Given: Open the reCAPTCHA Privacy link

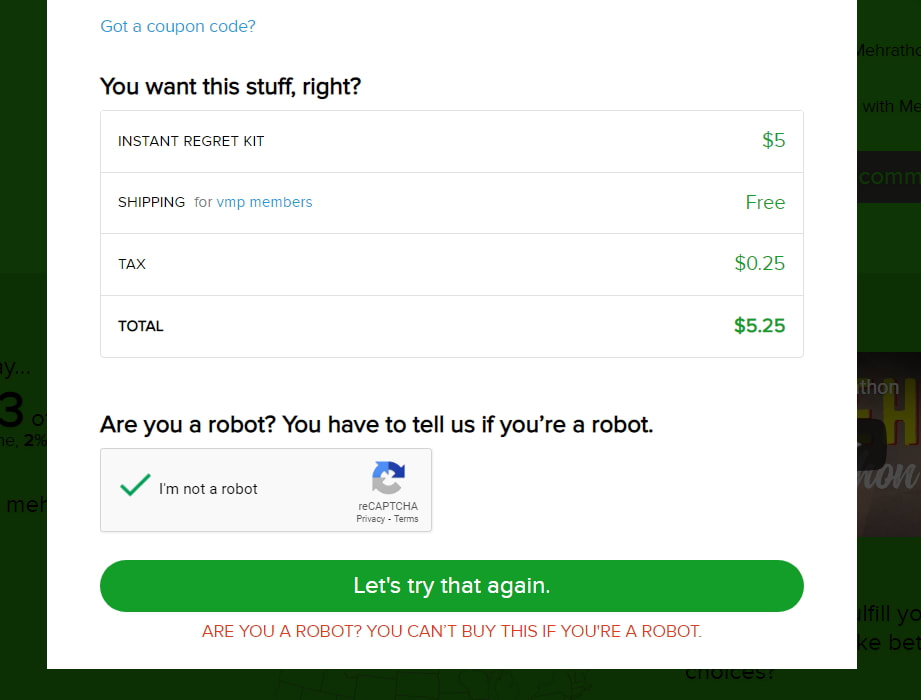Looking at the screenshot, I should pyautogui.click(x=370, y=519).
